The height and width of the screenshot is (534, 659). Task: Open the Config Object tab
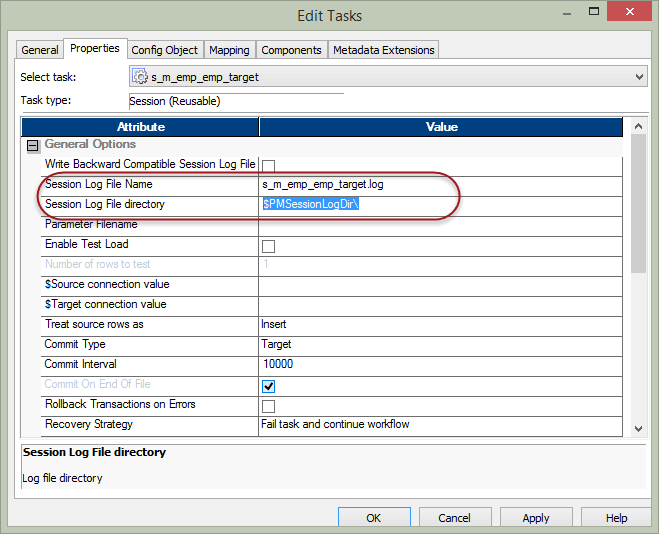pyautogui.click(x=164, y=50)
